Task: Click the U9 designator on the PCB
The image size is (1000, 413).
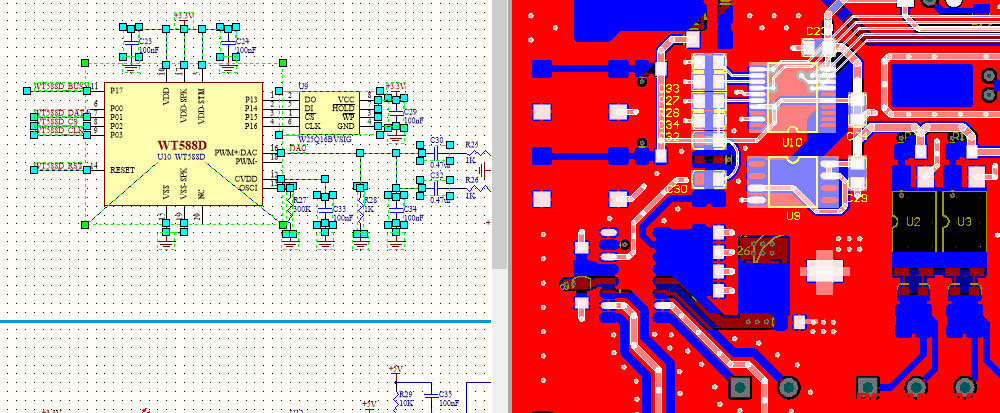Action: coord(793,217)
